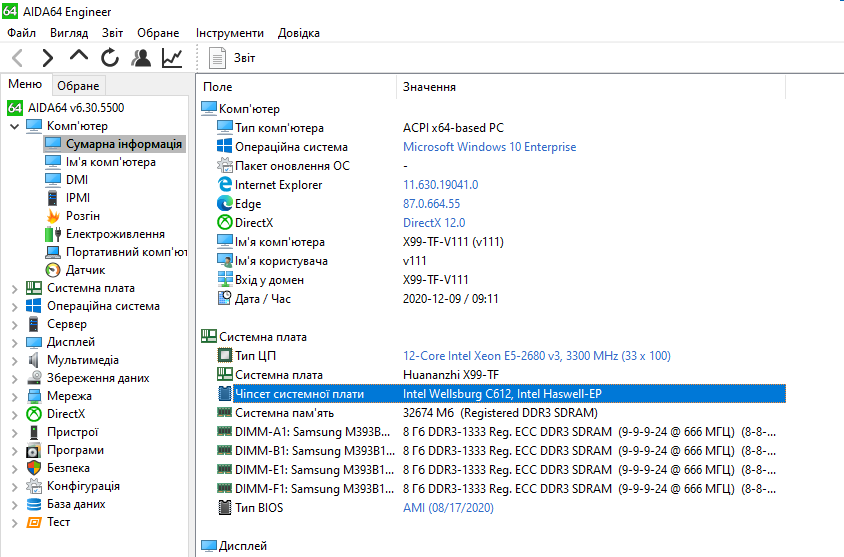Click the Безпека shield icon
The image size is (844, 557).
tap(34, 468)
